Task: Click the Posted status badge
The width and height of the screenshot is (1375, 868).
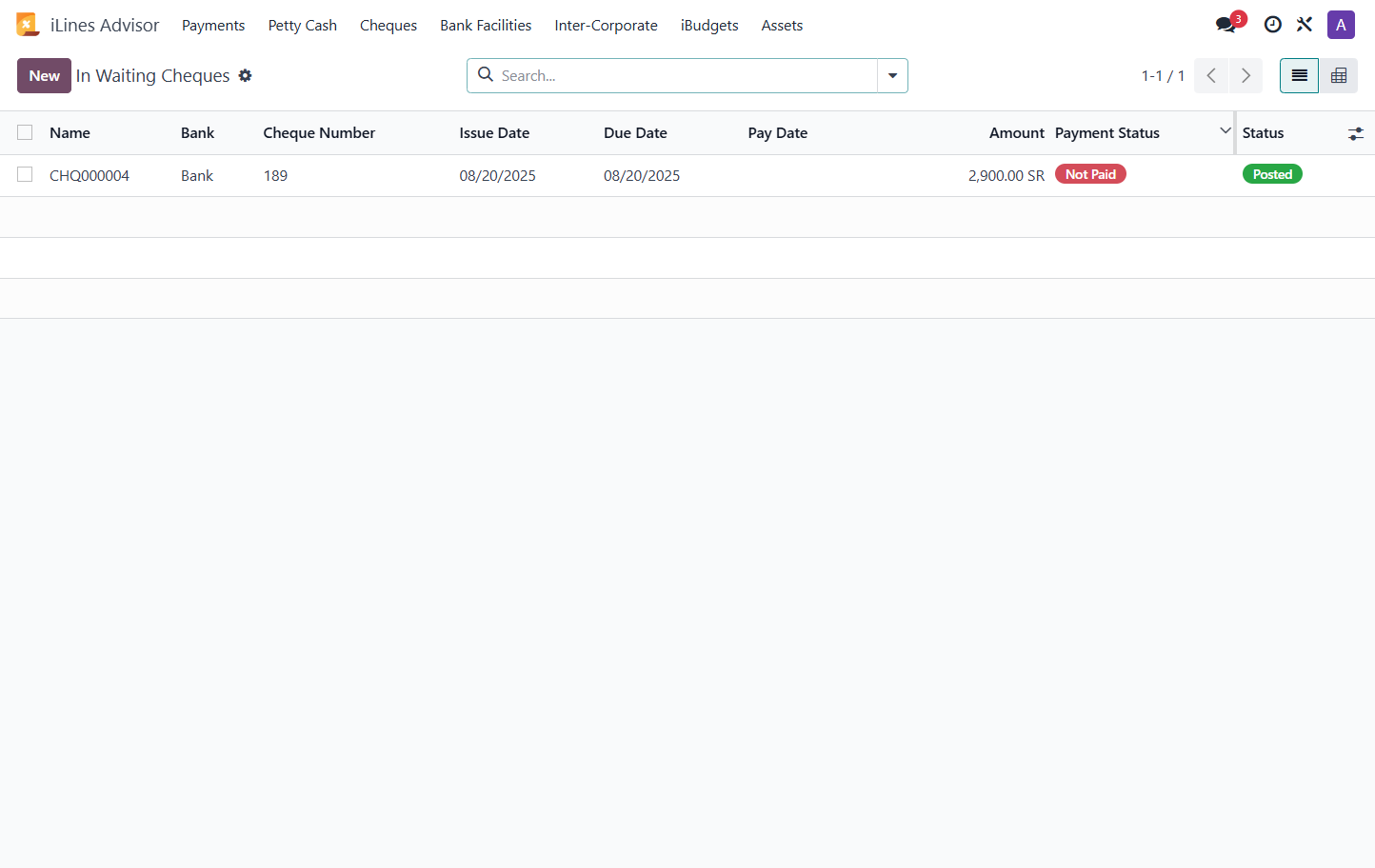Action: coord(1272,174)
